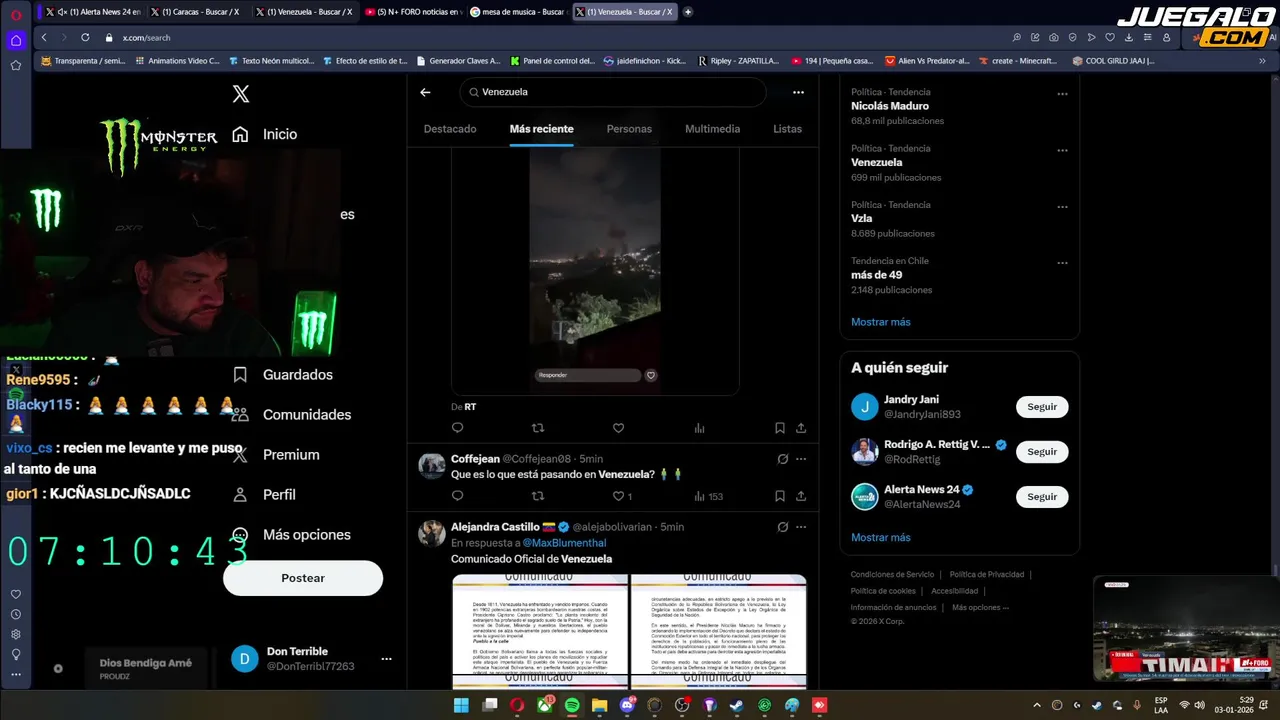
Task: Open Guardados bookmark icon in sidebar
Action: pos(240,374)
